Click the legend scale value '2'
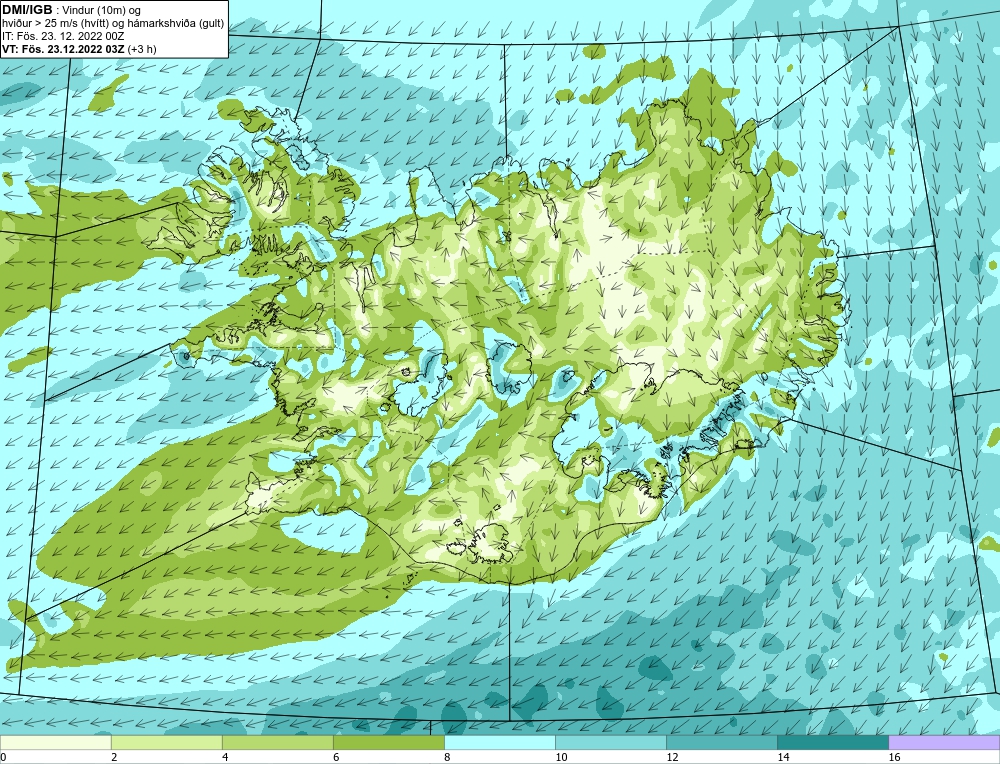Viewport: 1000px width, 764px height. tap(114, 757)
